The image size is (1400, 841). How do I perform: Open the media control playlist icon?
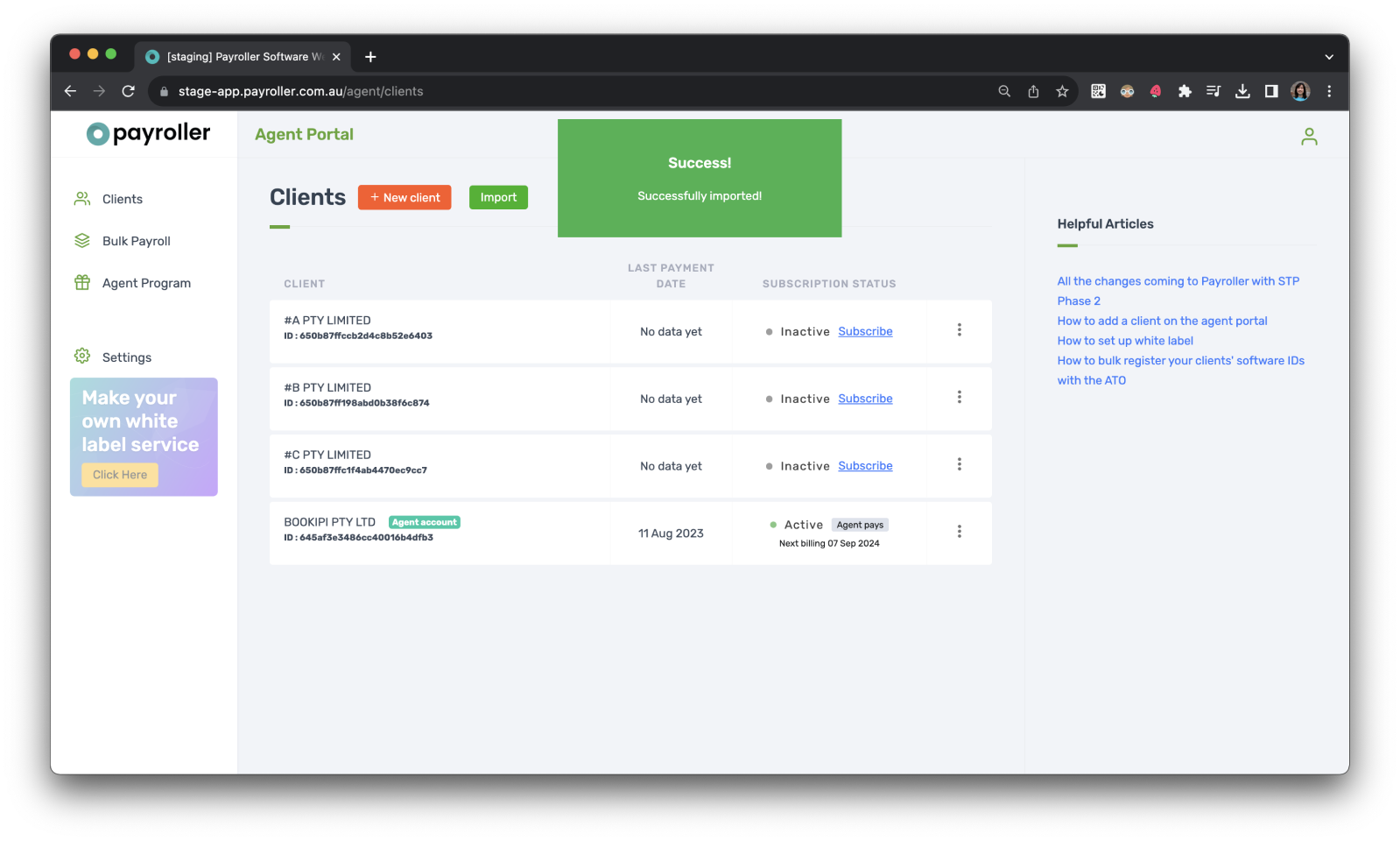[x=1214, y=91]
